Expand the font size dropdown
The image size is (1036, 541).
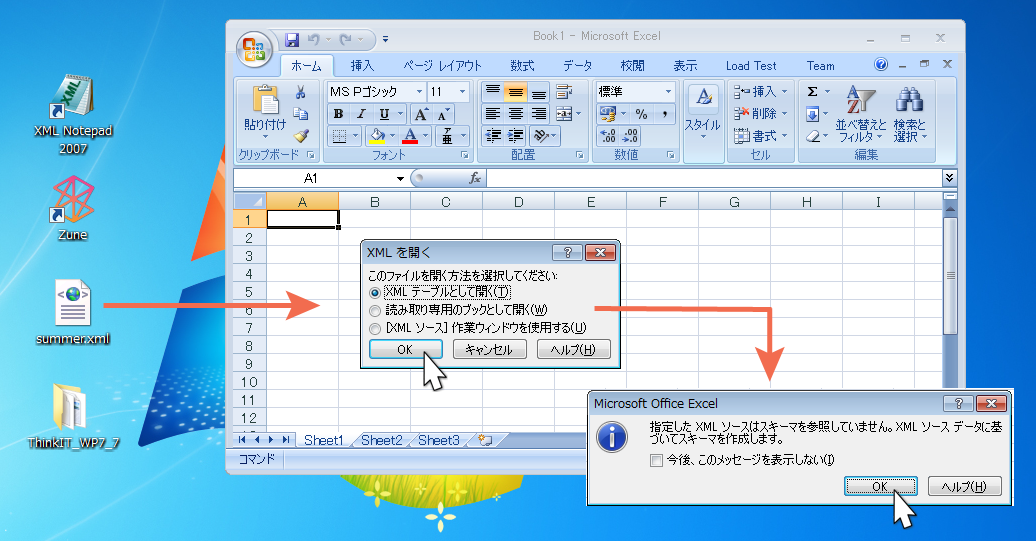click(462, 91)
